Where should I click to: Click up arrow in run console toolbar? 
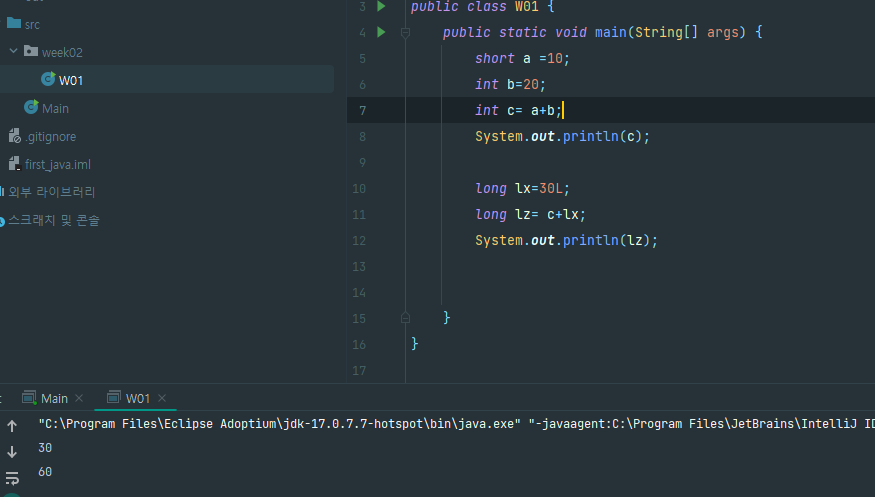pos(12,427)
